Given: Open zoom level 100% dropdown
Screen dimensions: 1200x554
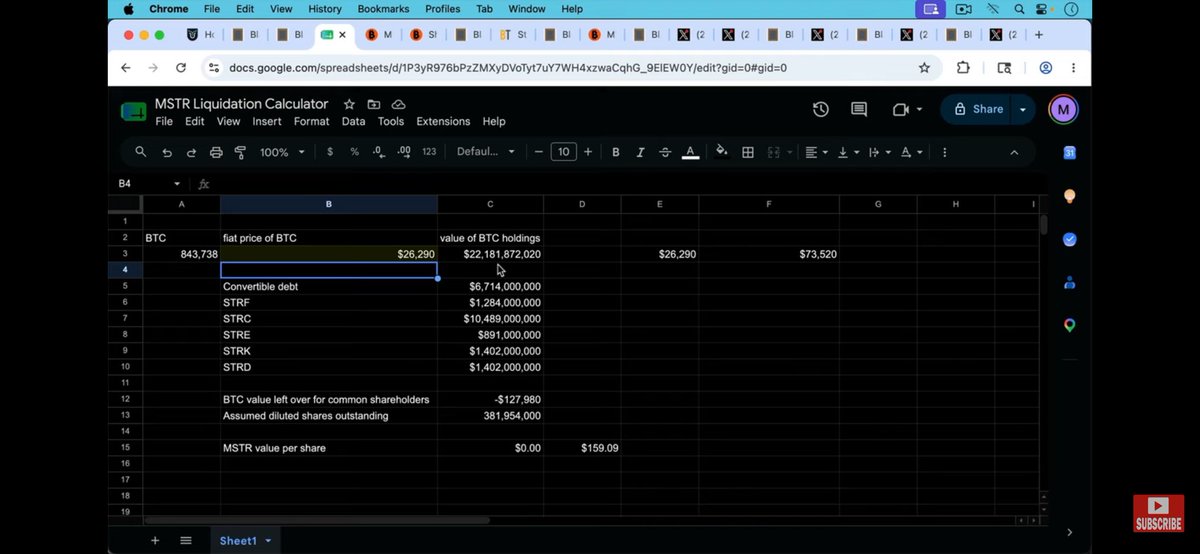Looking at the screenshot, I should click(282, 152).
